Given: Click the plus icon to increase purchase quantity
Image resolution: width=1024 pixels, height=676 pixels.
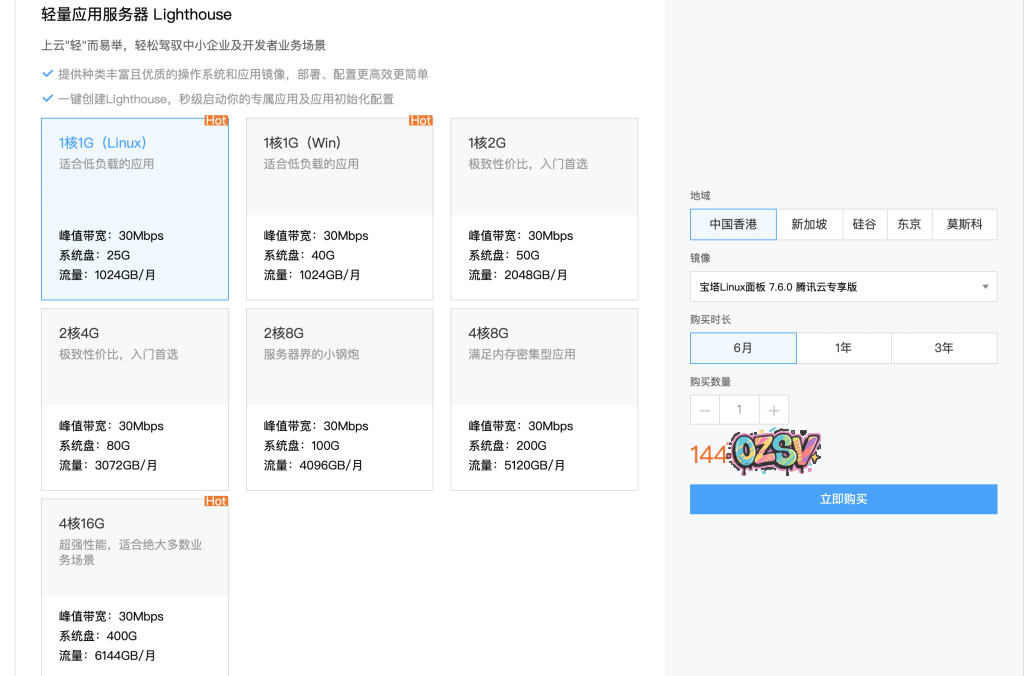Looking at the screenshot, I should [x=771, y=409].
